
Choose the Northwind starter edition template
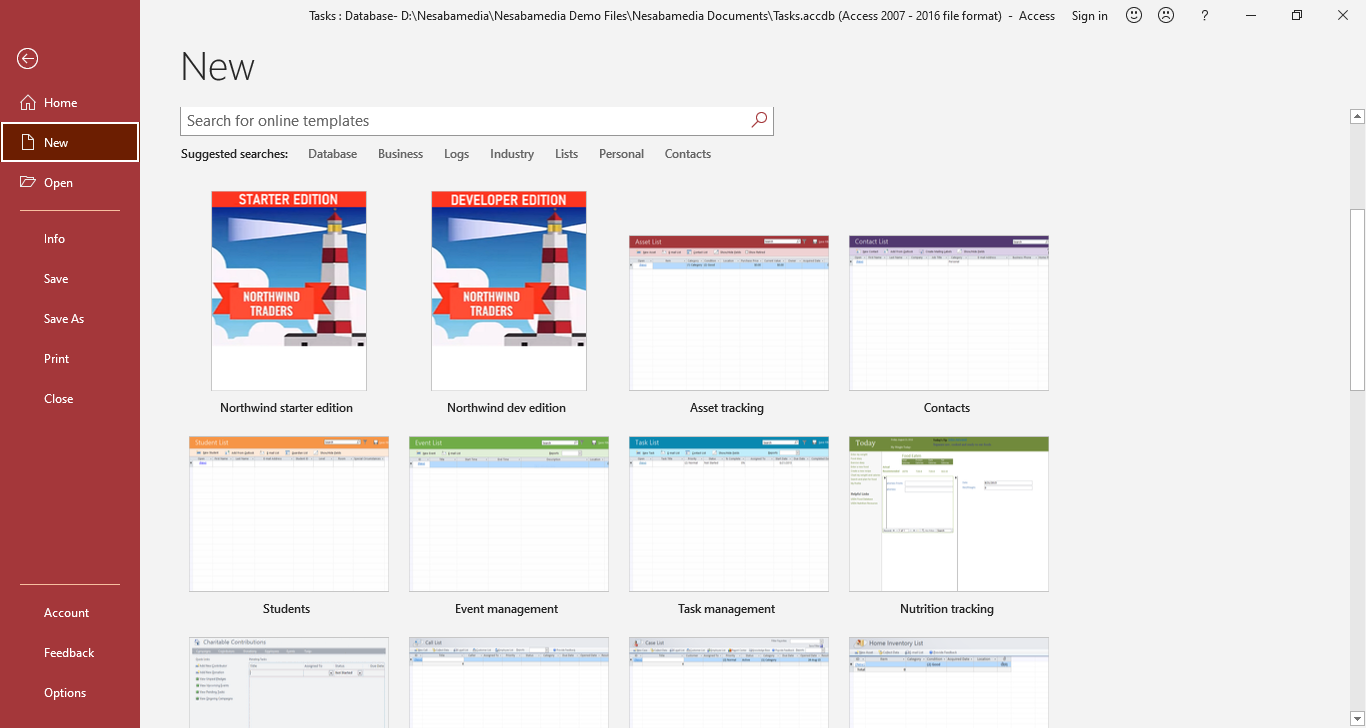point(288,291)
